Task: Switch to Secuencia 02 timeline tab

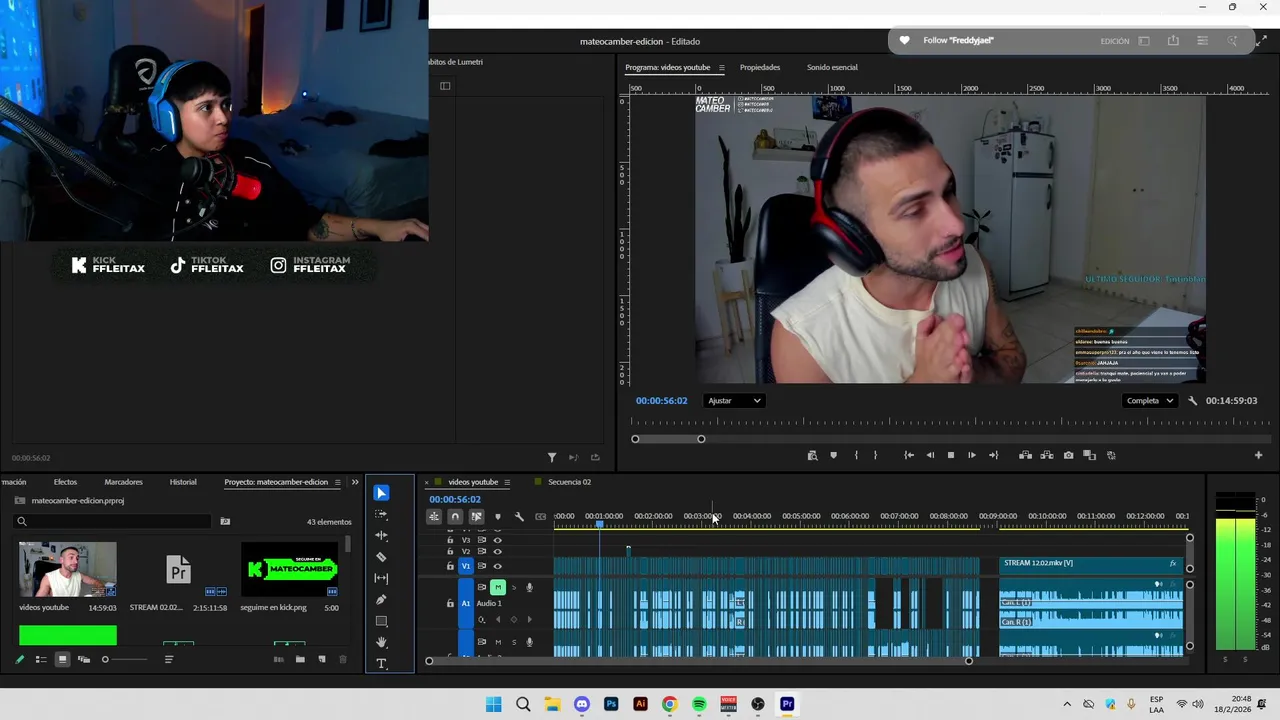Action: click(x=569, y=482)
